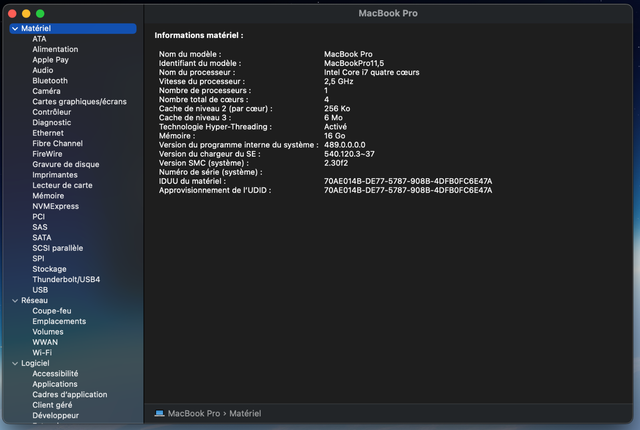
Task: Click the Numéro de série label
Action: pos(211,172)
